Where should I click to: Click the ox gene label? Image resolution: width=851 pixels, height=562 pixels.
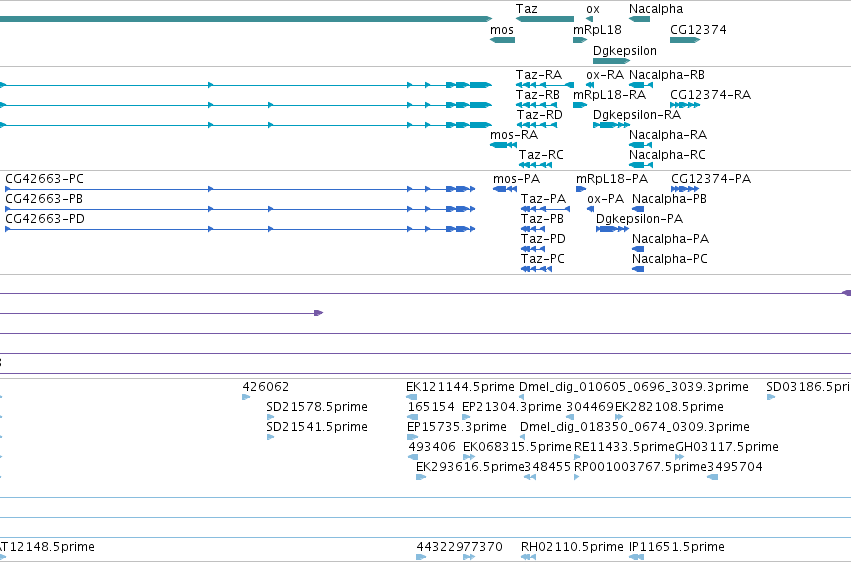(593, 9)
